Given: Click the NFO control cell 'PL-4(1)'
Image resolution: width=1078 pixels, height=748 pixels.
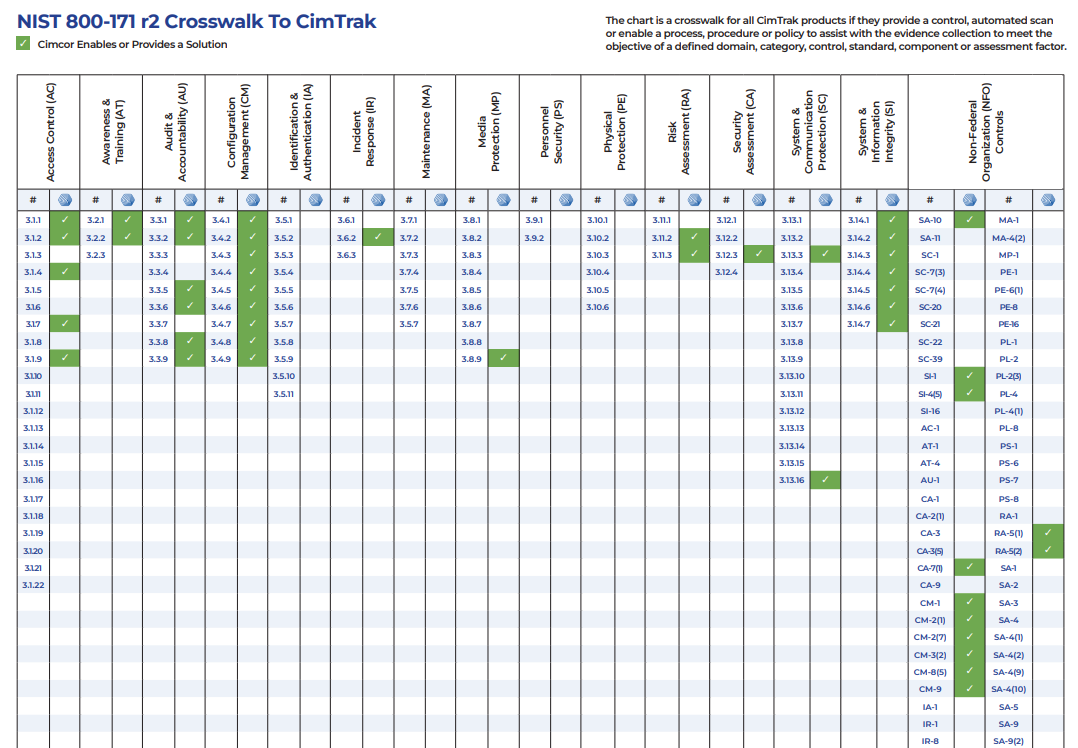Looking at the screenshot, I should coord(1009,411).
